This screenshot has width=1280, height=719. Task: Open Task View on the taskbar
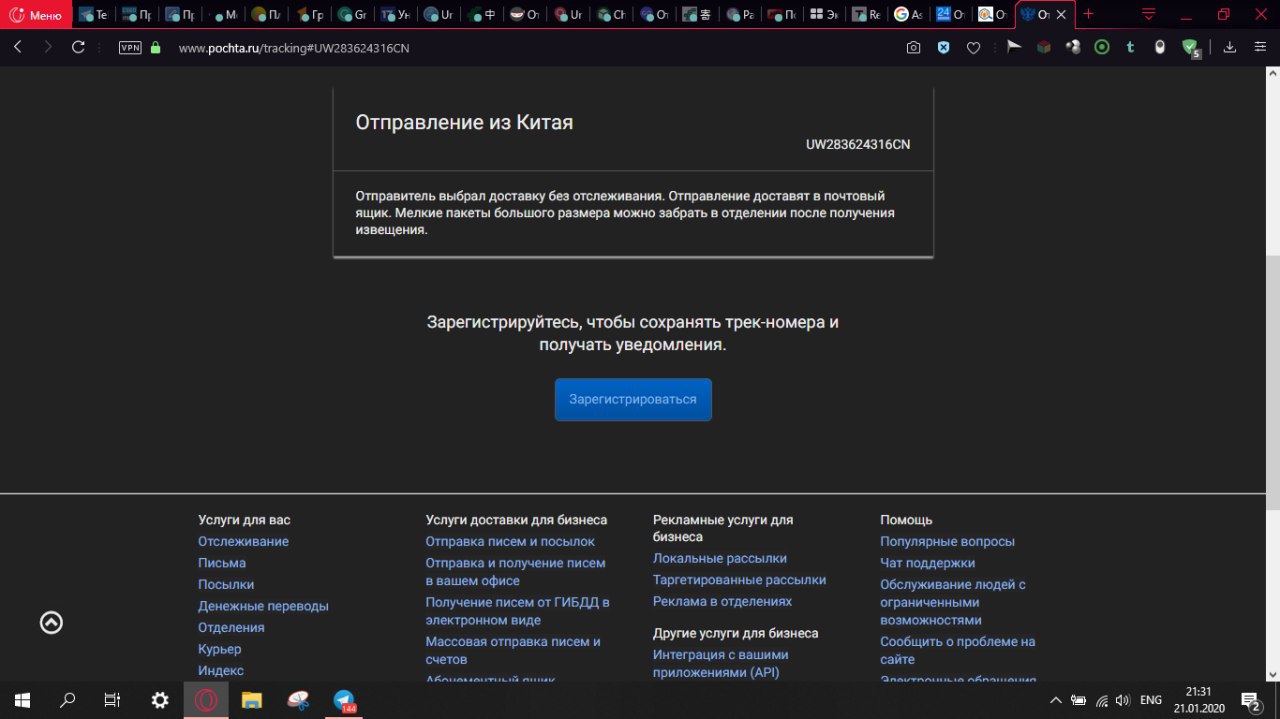click(x=113, y=700)
